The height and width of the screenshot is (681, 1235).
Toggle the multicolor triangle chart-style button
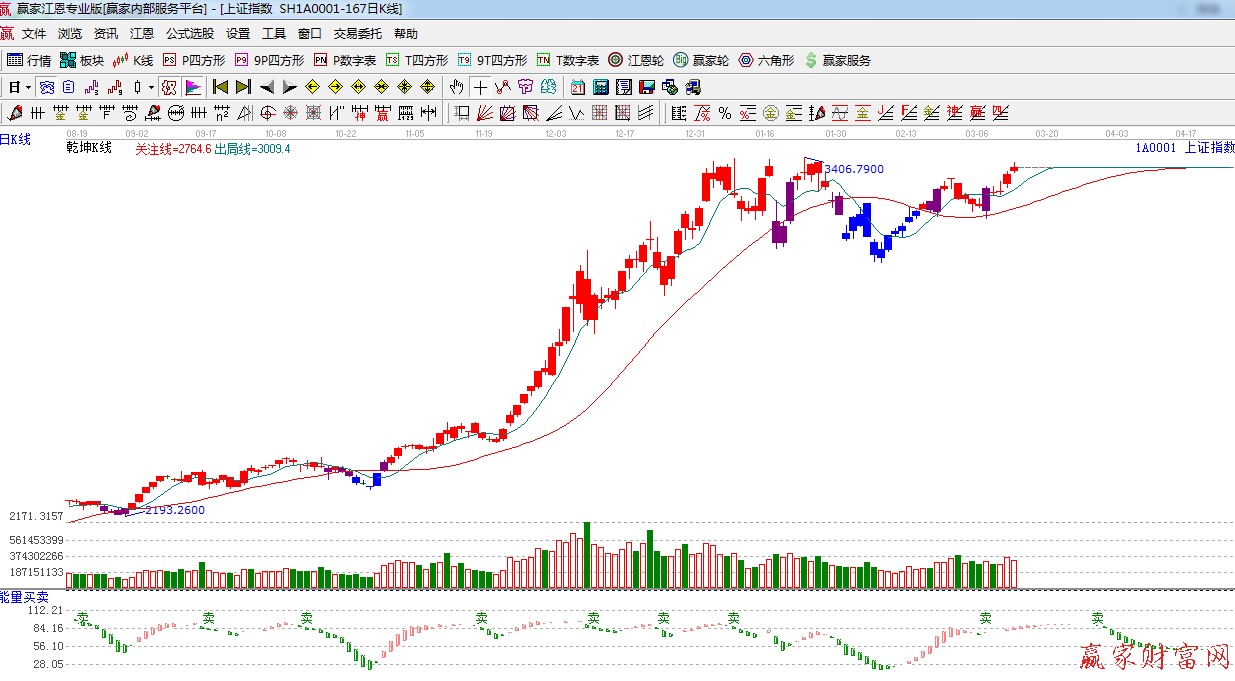tap(192, 87)
